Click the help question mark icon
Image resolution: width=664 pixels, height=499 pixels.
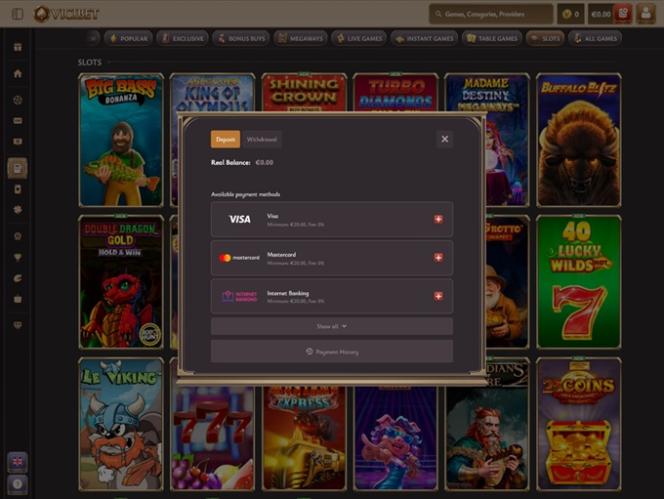[17, 484]
